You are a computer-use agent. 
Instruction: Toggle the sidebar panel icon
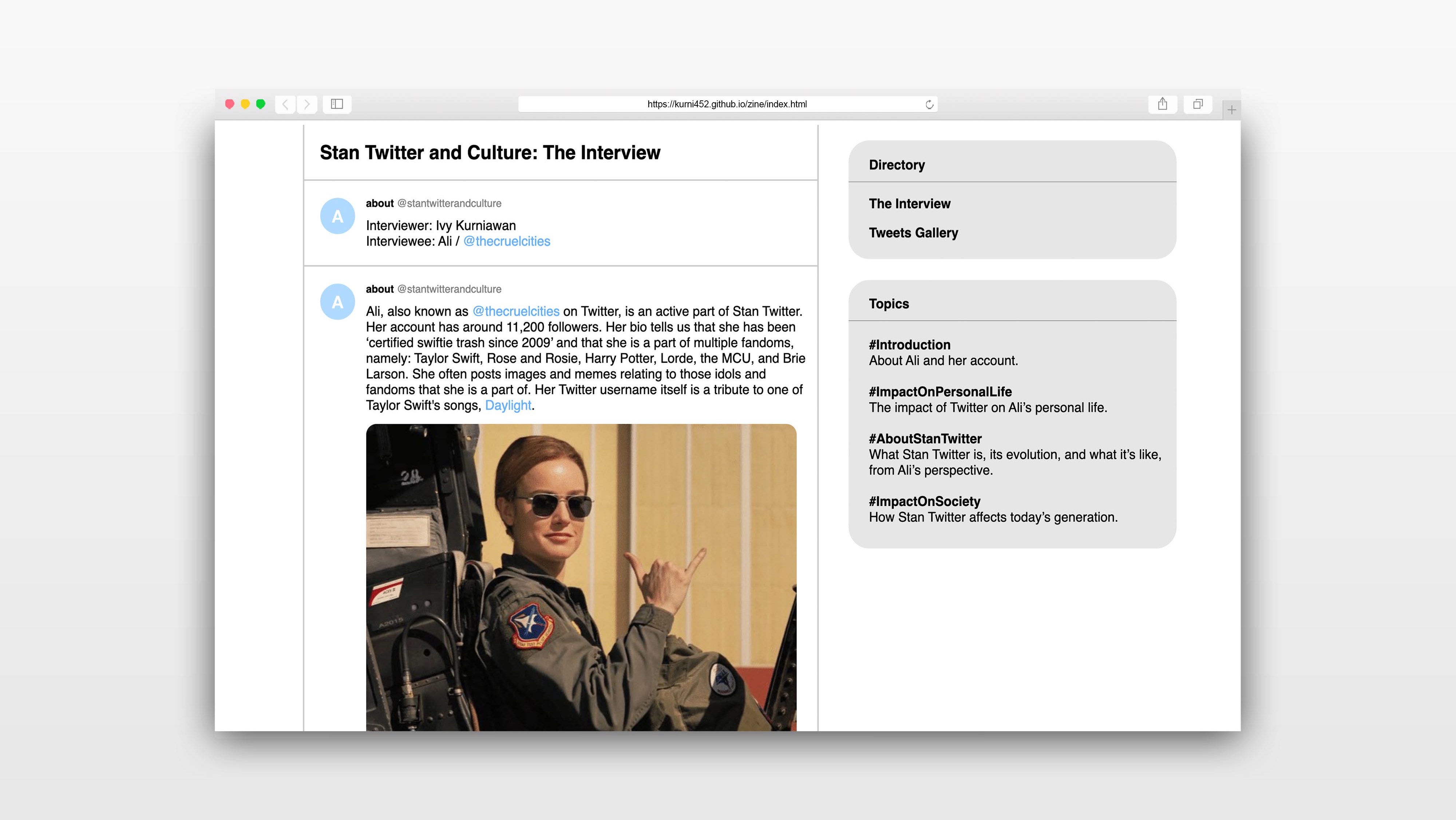337,104
